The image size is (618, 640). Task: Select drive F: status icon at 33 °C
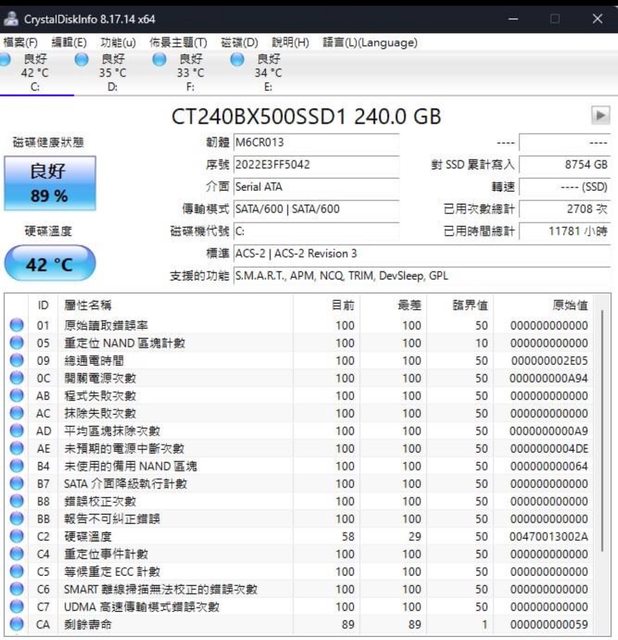pyautogui.click(x=159, y=60)
